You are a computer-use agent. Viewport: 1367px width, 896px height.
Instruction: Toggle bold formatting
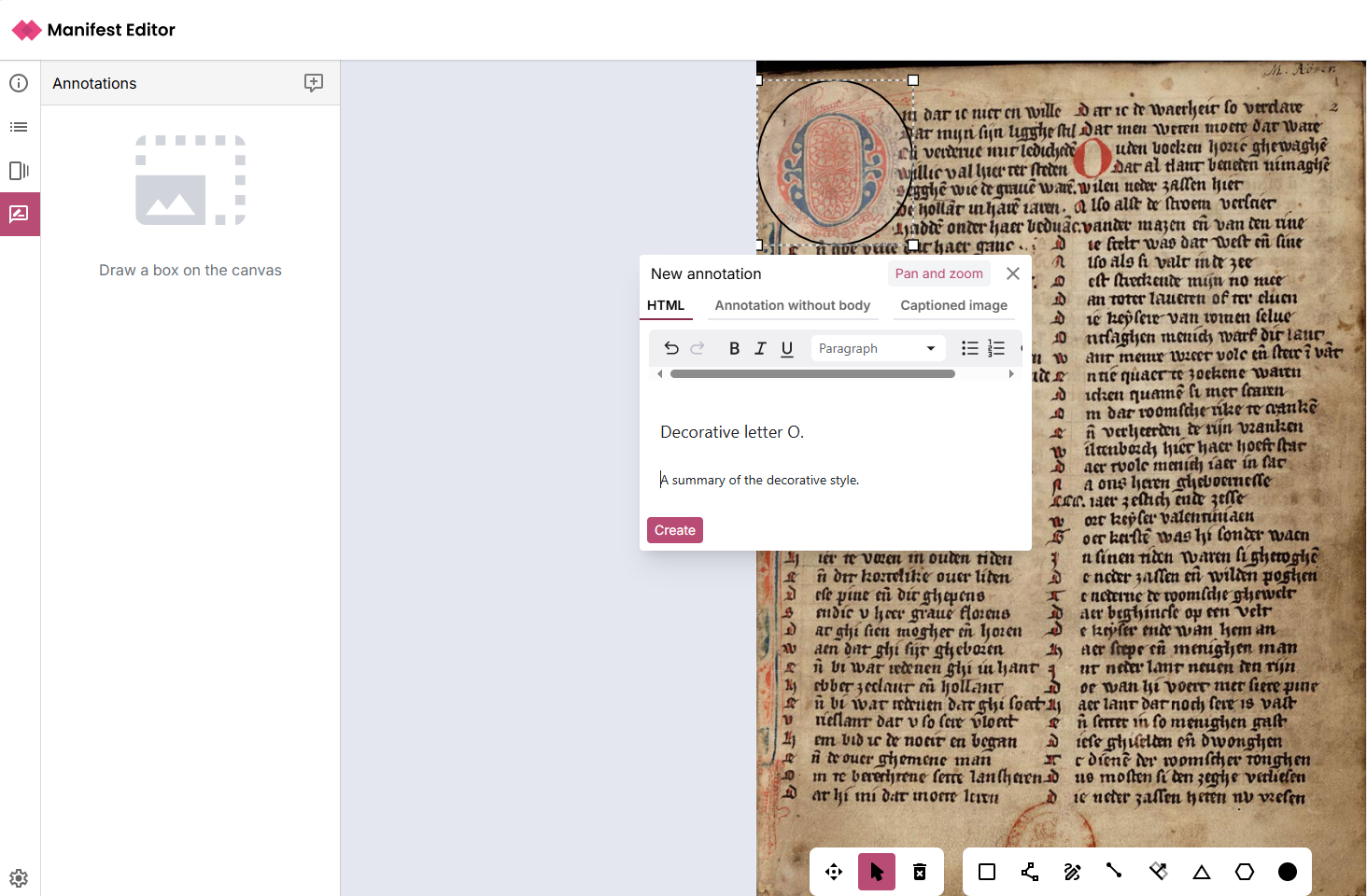click(x=734, y=348)
